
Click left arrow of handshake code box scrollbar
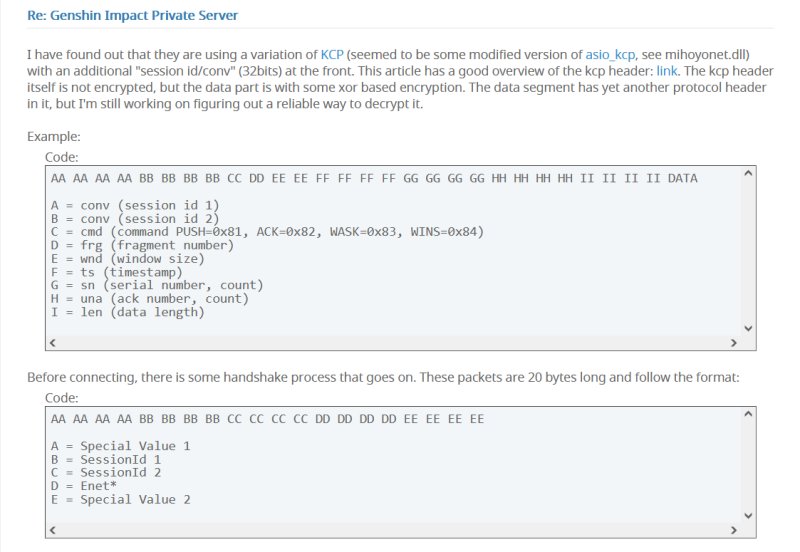[53, 530]
